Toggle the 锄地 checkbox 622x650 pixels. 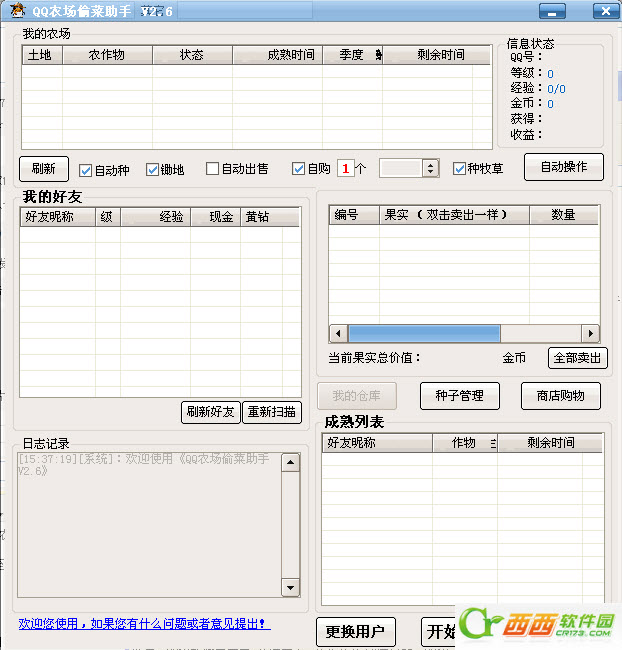[x=152, y=170]
